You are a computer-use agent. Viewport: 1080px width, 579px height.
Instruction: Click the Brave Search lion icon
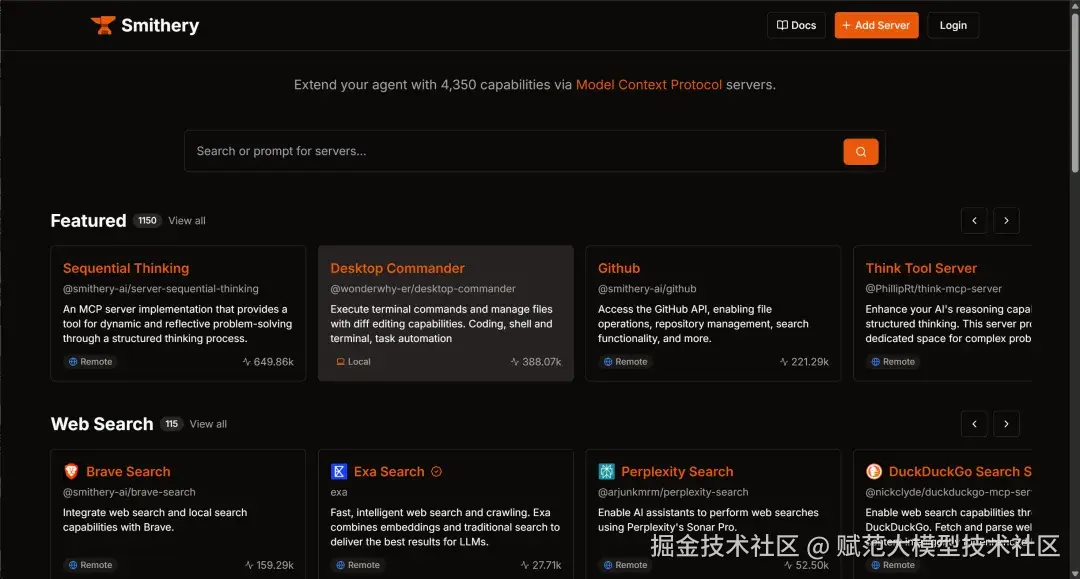click(71, 472)
